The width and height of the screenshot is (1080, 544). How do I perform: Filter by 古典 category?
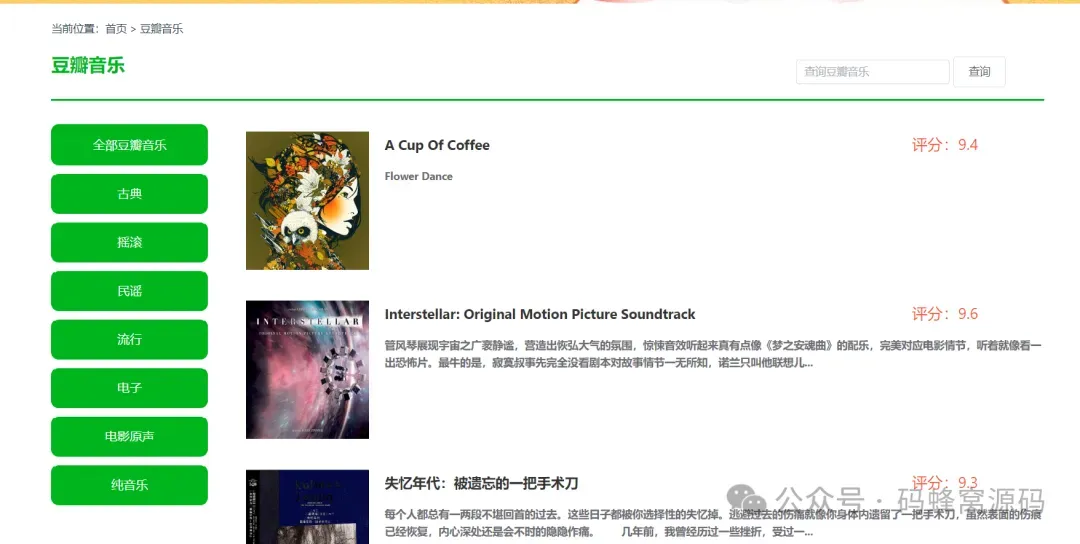pyautogui.click(x=129, y=193)
